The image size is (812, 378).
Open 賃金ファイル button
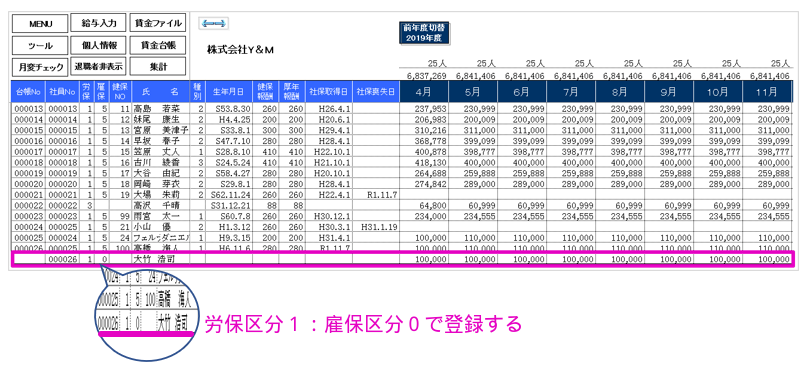158,23
